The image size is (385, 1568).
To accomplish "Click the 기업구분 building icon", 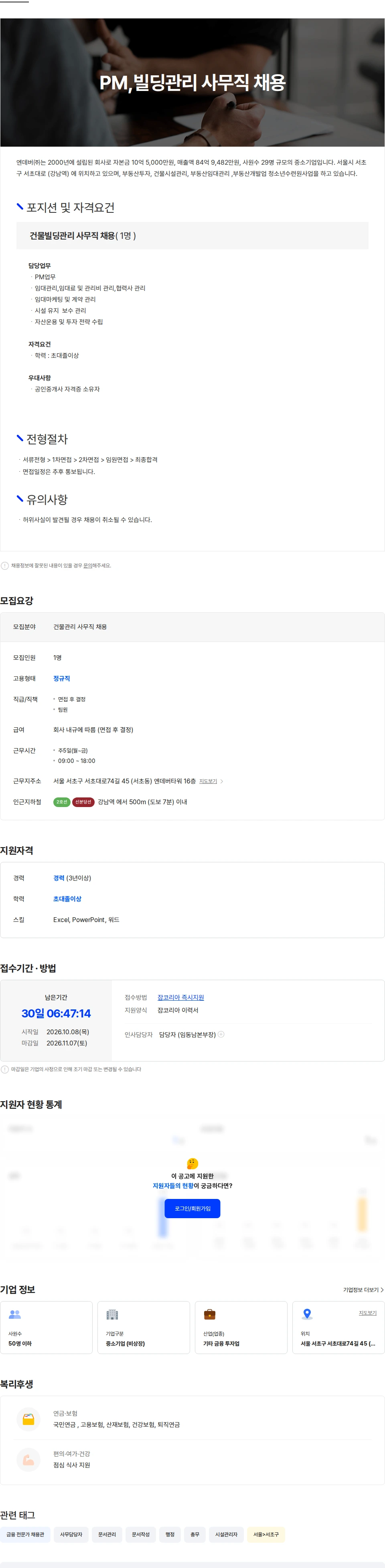I will (x=112, y=1315).
